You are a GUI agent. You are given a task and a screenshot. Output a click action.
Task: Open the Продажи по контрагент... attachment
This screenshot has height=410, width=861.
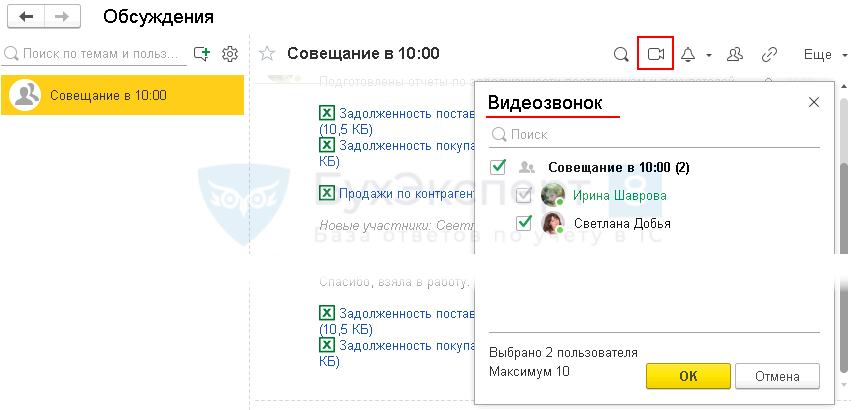point(406,193)
